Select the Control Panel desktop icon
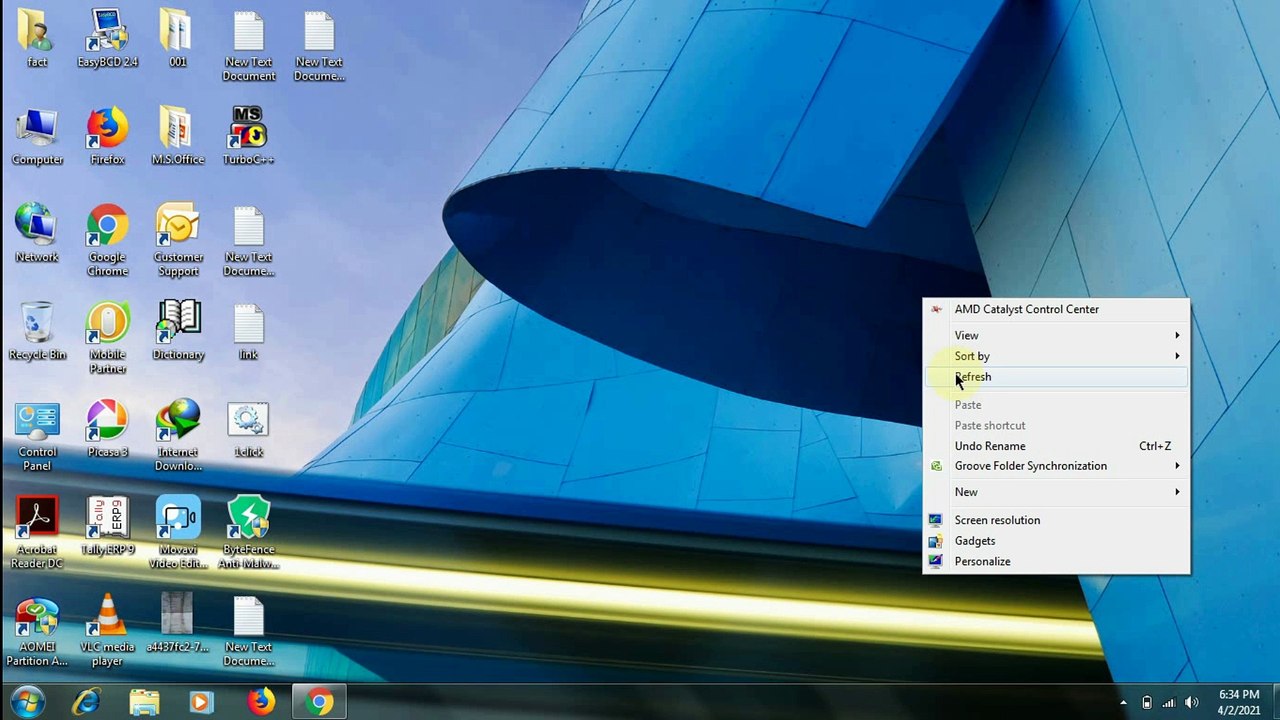 pos(37,436)
